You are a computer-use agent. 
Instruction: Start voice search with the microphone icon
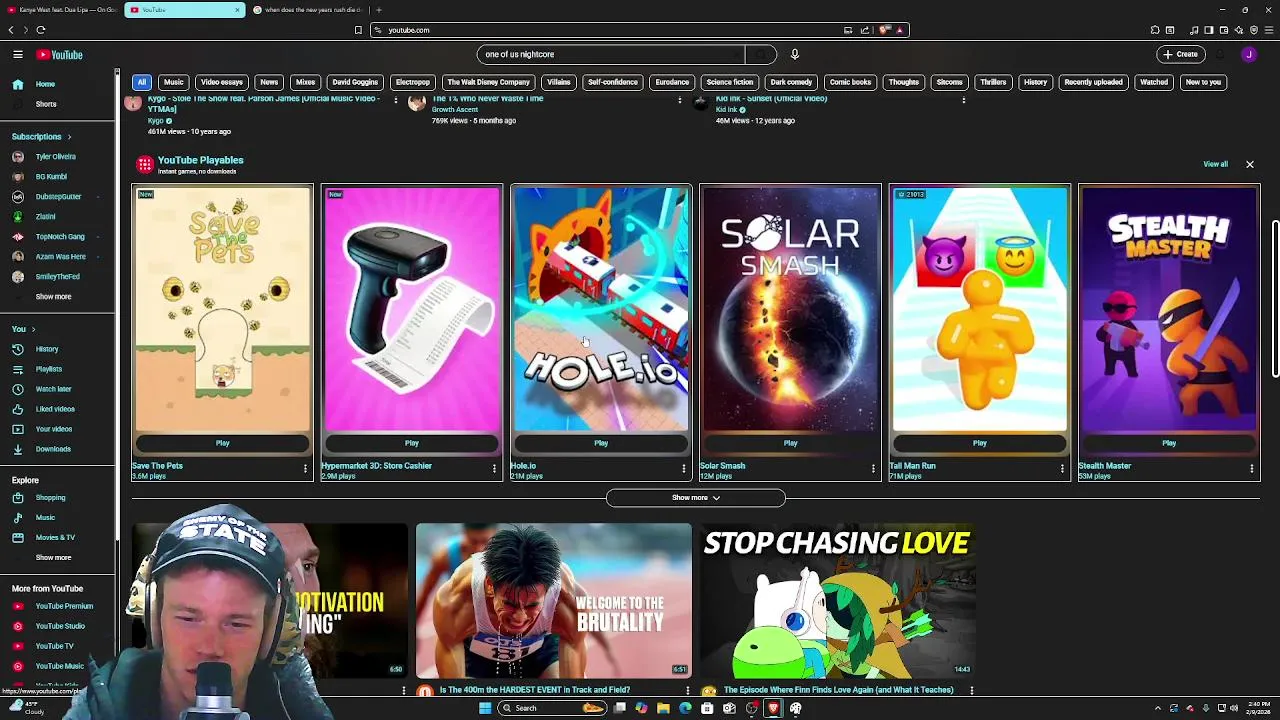794,54
